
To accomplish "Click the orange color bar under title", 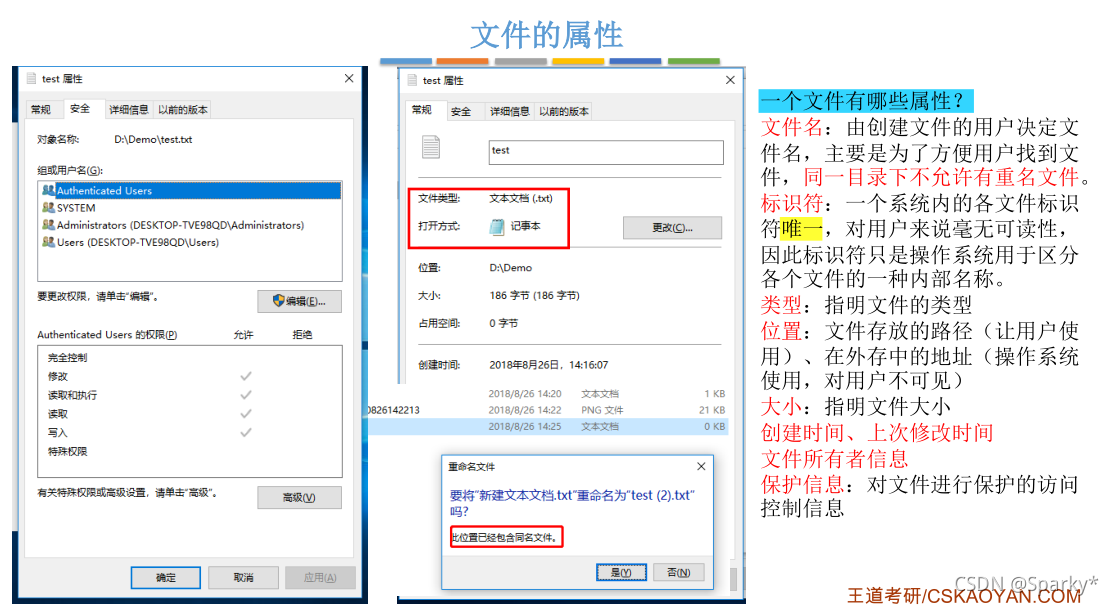I will pyautogui.click(x=463, y=62).
